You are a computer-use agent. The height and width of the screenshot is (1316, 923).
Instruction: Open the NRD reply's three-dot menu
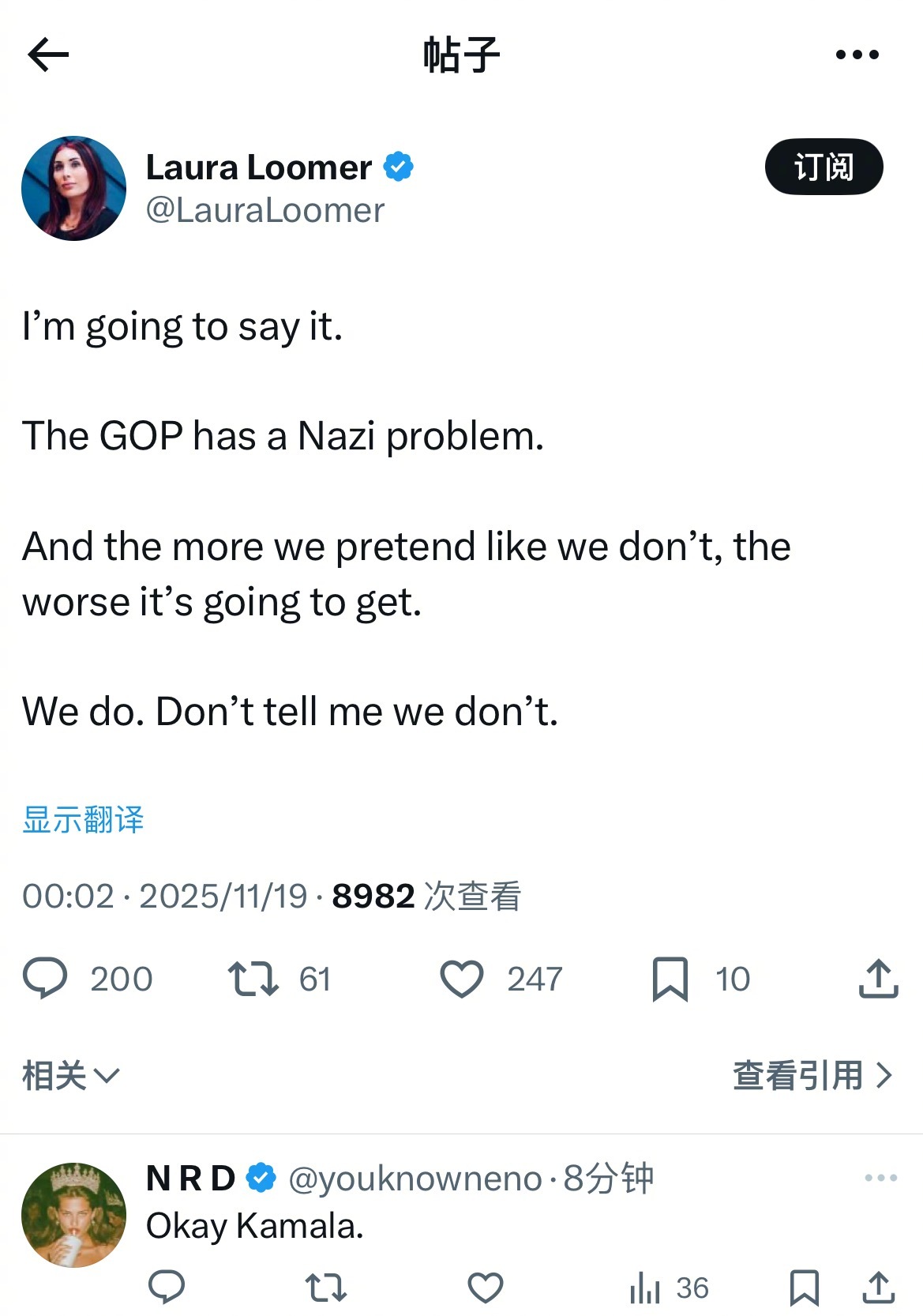click(880, 1178)
